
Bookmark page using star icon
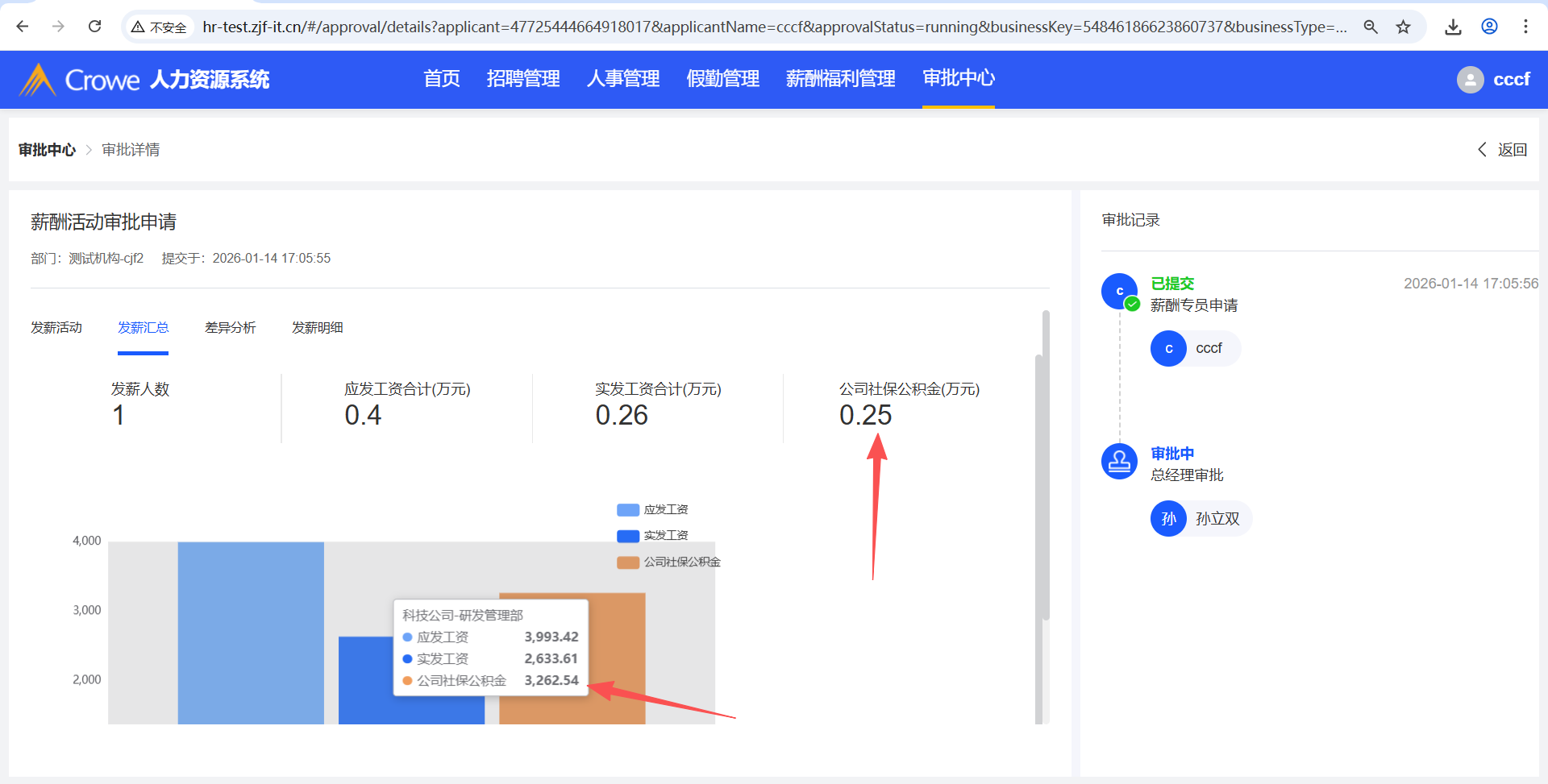pos(1404,27)
